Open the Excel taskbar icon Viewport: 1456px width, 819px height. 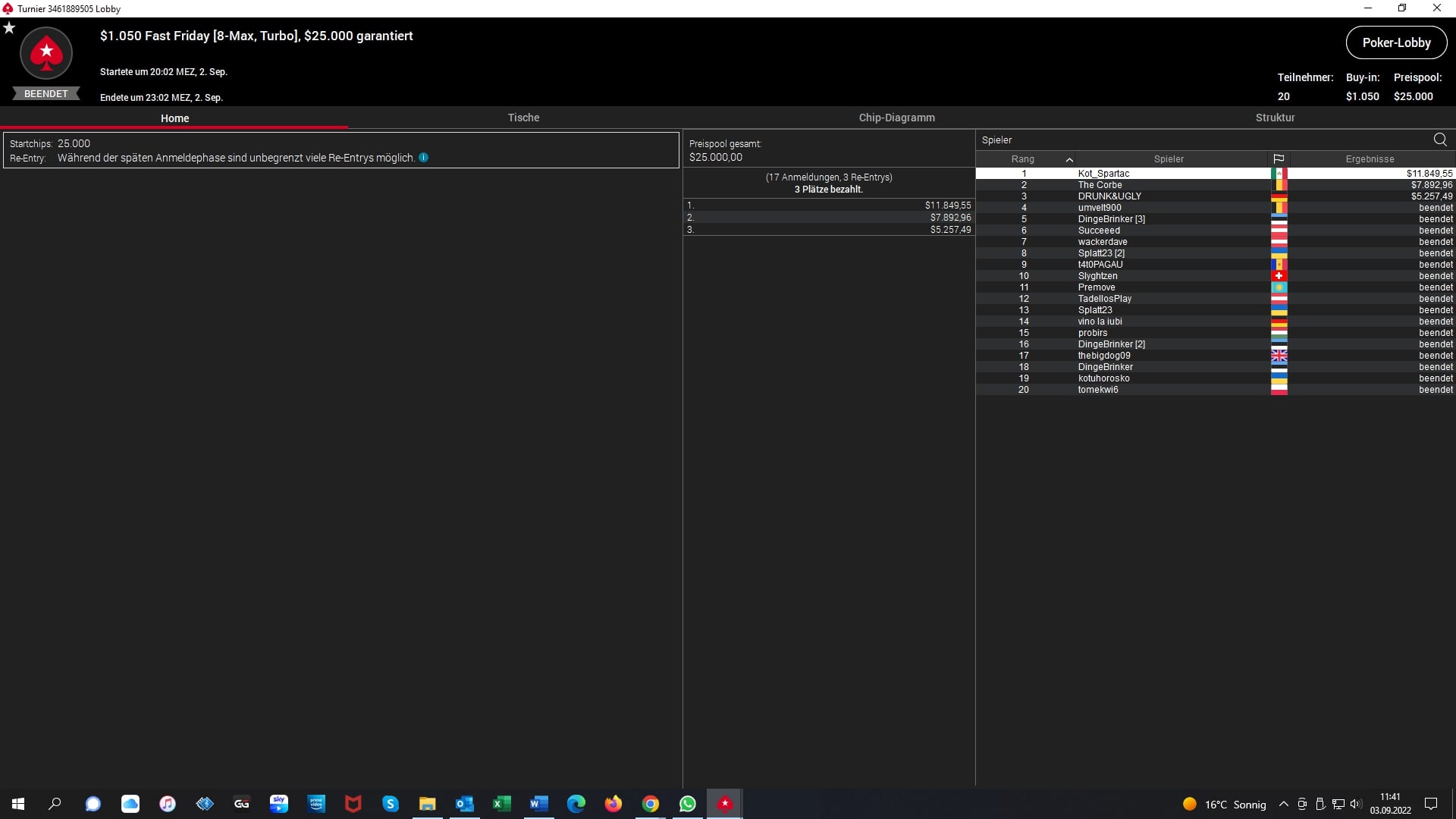501,804
